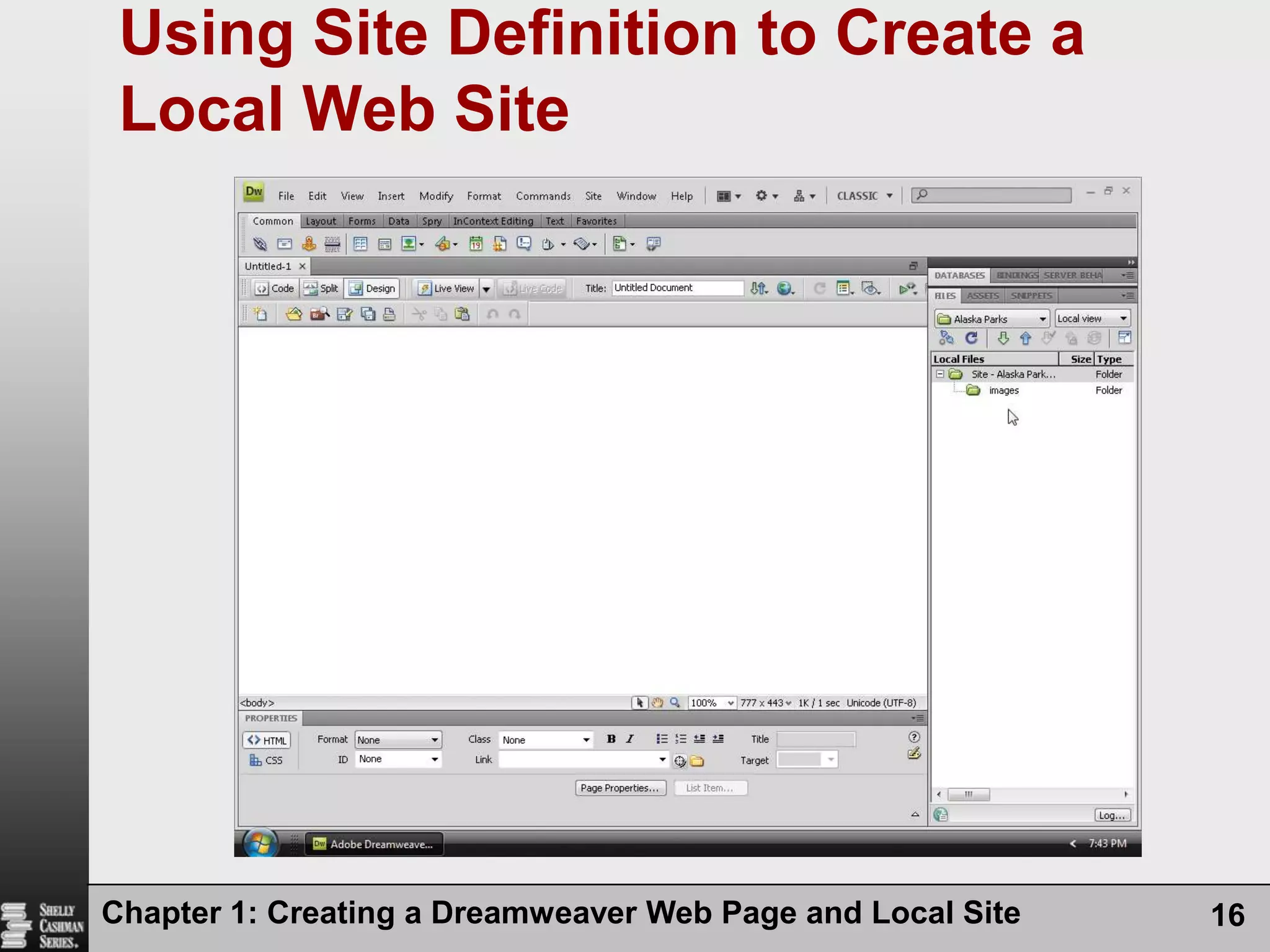Screen dimensions: 1270x952
Task: Open the Alaska Parks site dropdown
Action: pos(992,319)
